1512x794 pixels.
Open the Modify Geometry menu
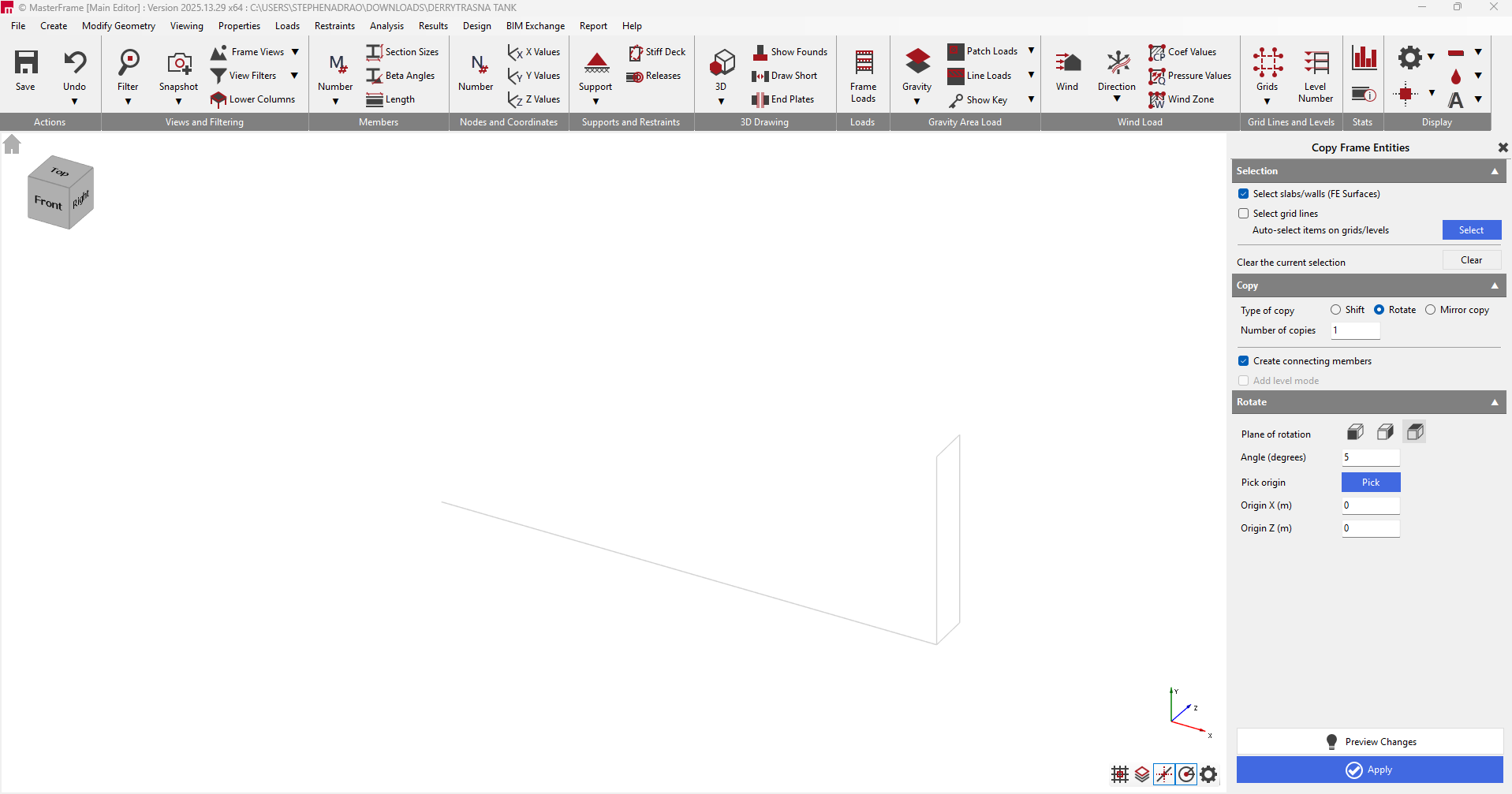click(x=118, y=26)
